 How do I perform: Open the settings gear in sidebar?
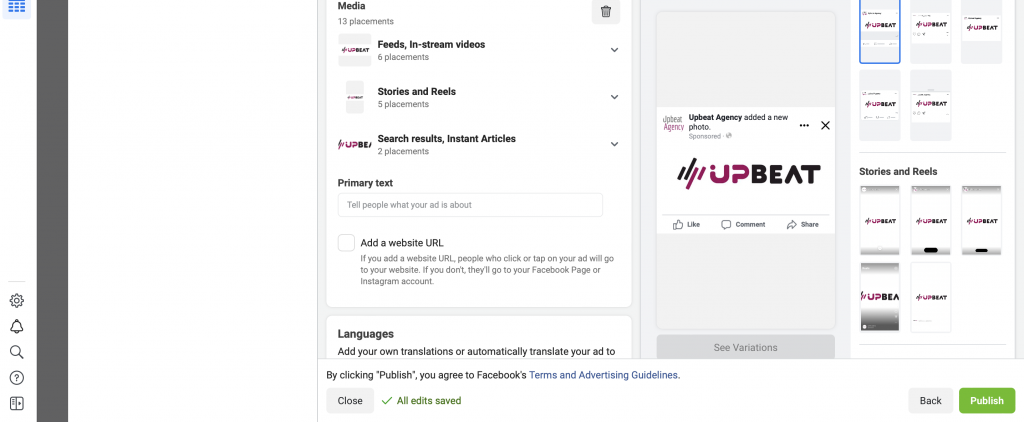point(17,300)
